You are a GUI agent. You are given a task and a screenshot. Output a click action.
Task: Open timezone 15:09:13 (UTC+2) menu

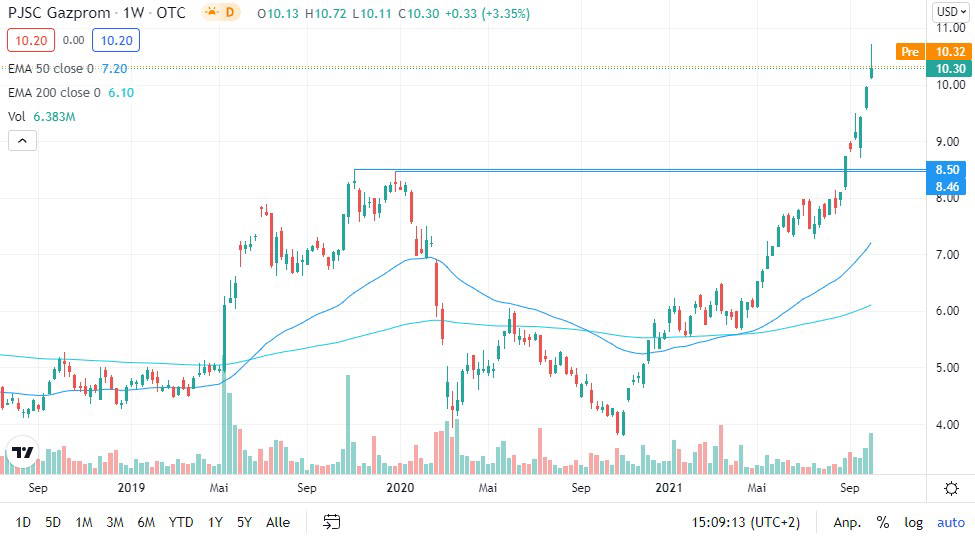[x=746, y=522]
